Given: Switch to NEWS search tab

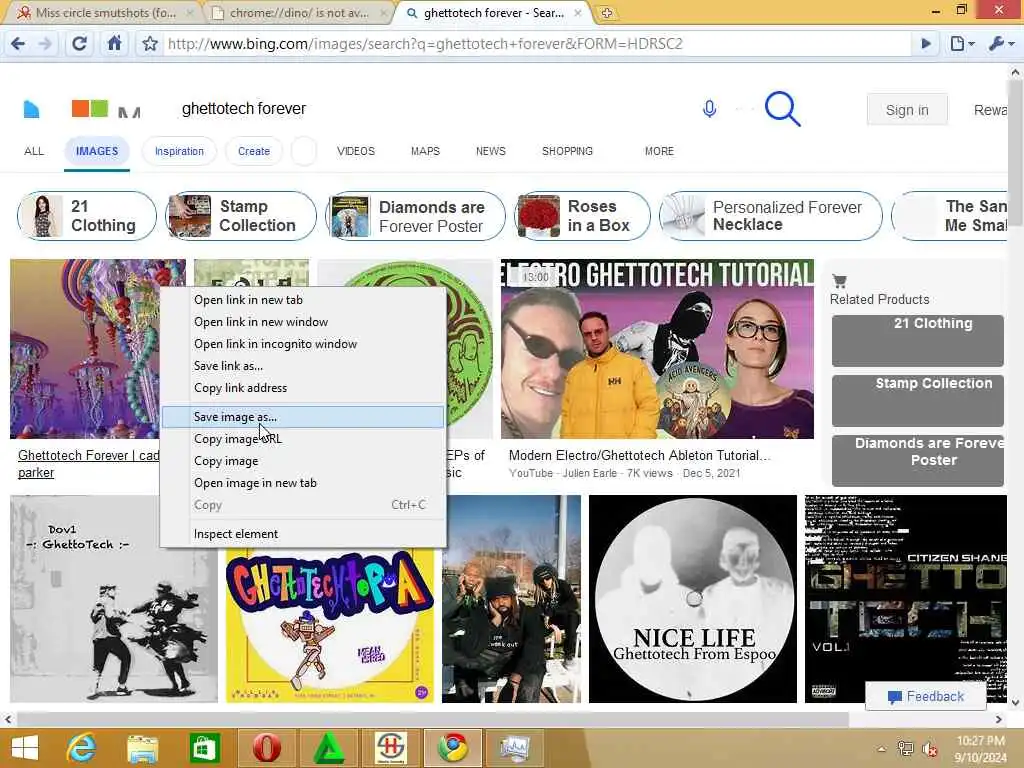Looking at the screenshot, I should click(x=490, y=152).
